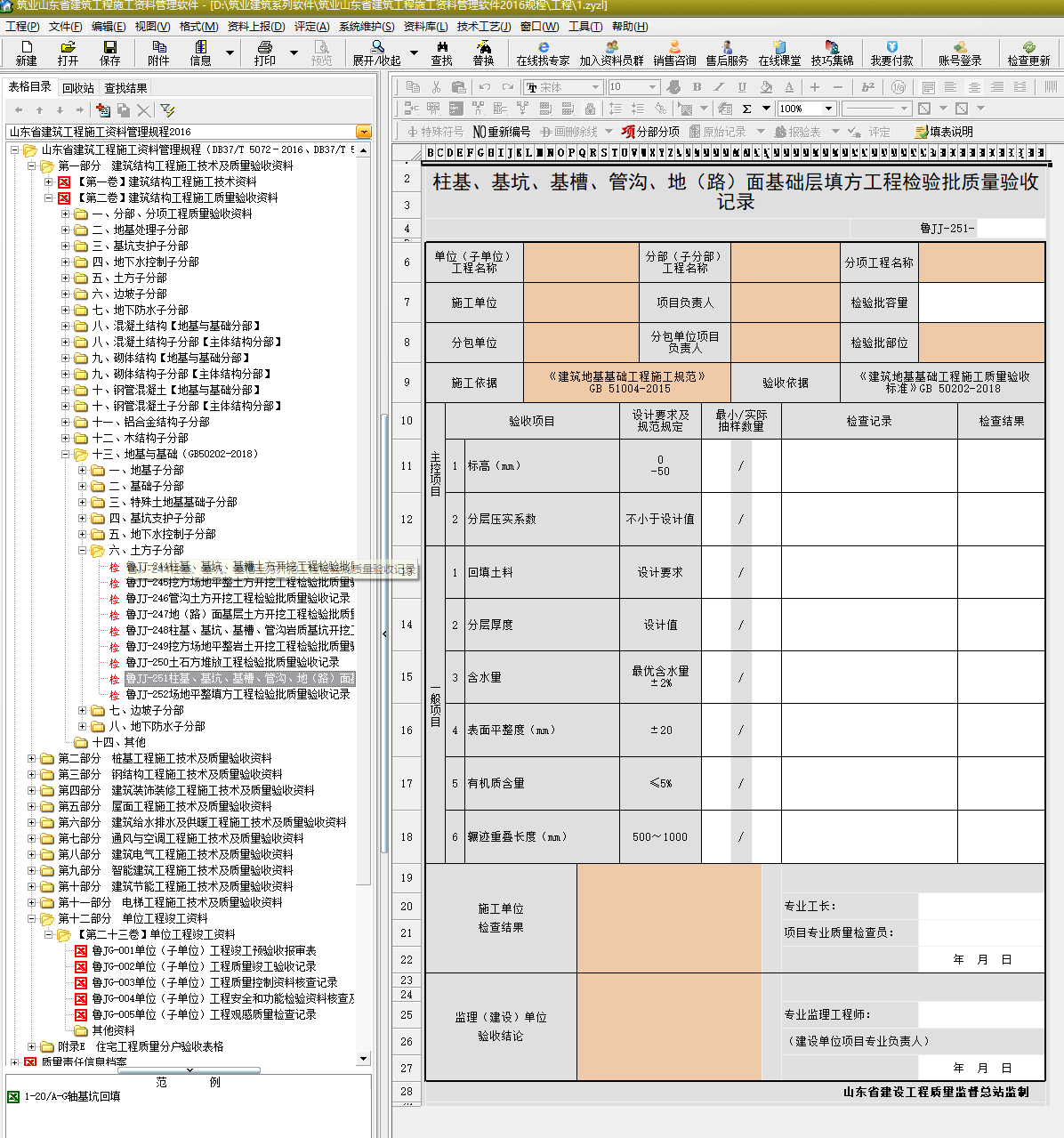Viewport: 1064px width, 1138px height.
Task: Switch to the 查找结果 tab
Action: tap(125, 88)
